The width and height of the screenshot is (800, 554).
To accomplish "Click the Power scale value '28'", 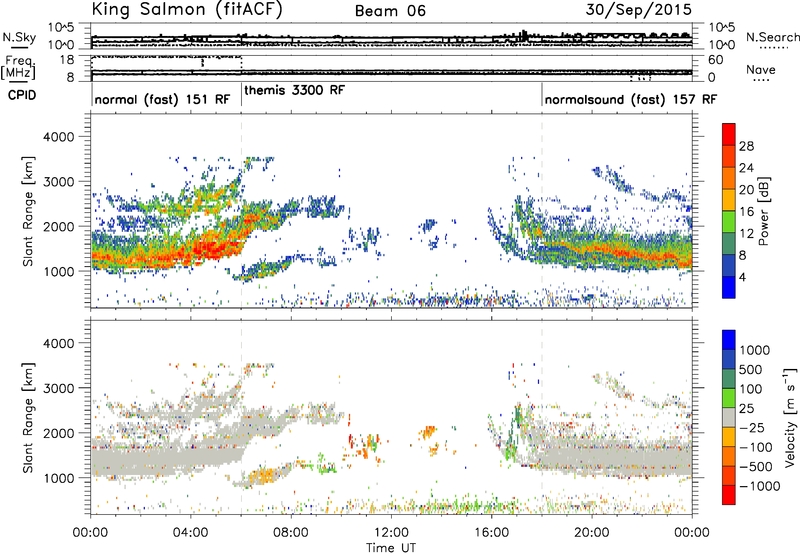I will click(746, 146).
